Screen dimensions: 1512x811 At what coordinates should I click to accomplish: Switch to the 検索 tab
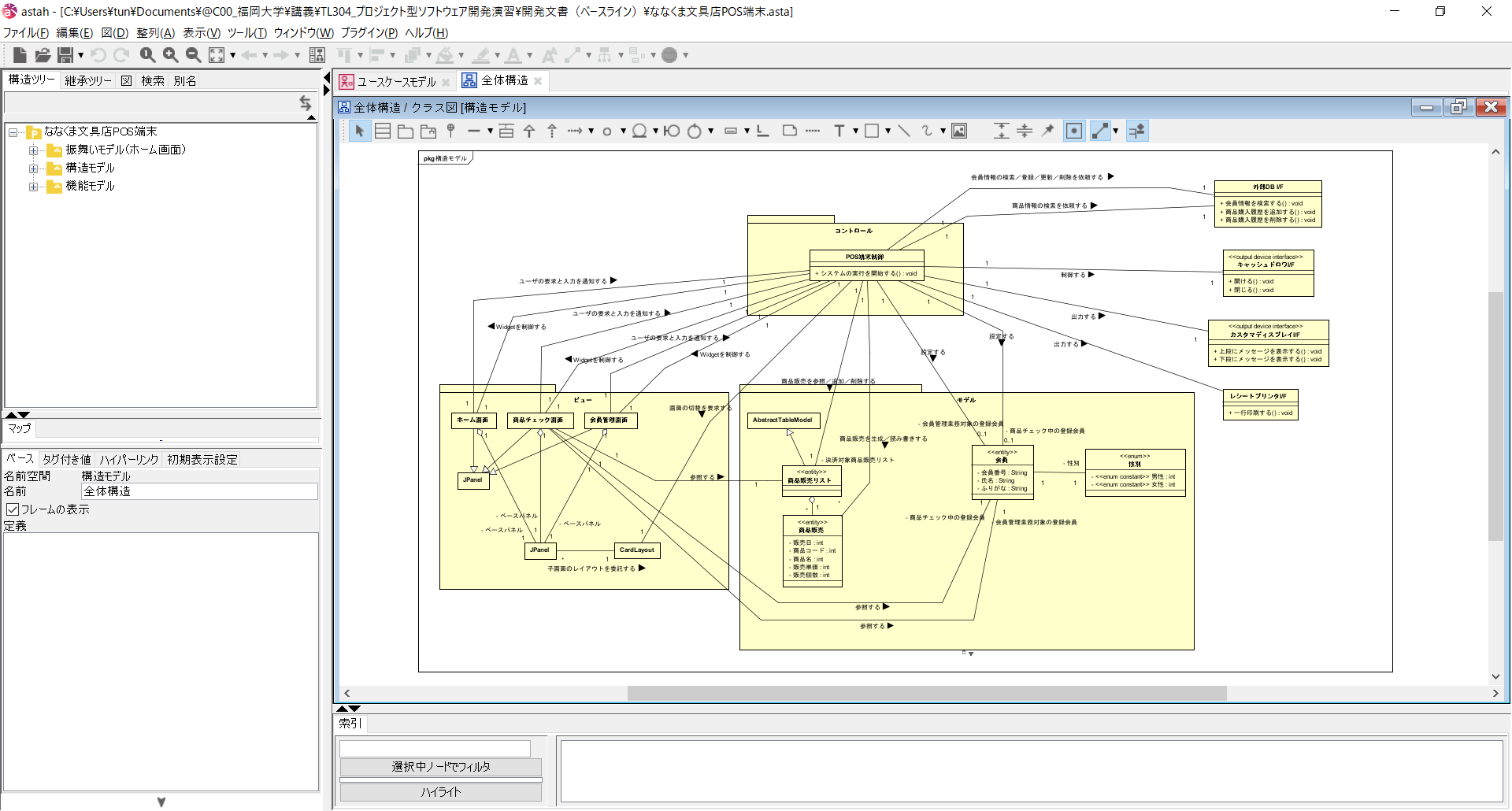[153, 80]
